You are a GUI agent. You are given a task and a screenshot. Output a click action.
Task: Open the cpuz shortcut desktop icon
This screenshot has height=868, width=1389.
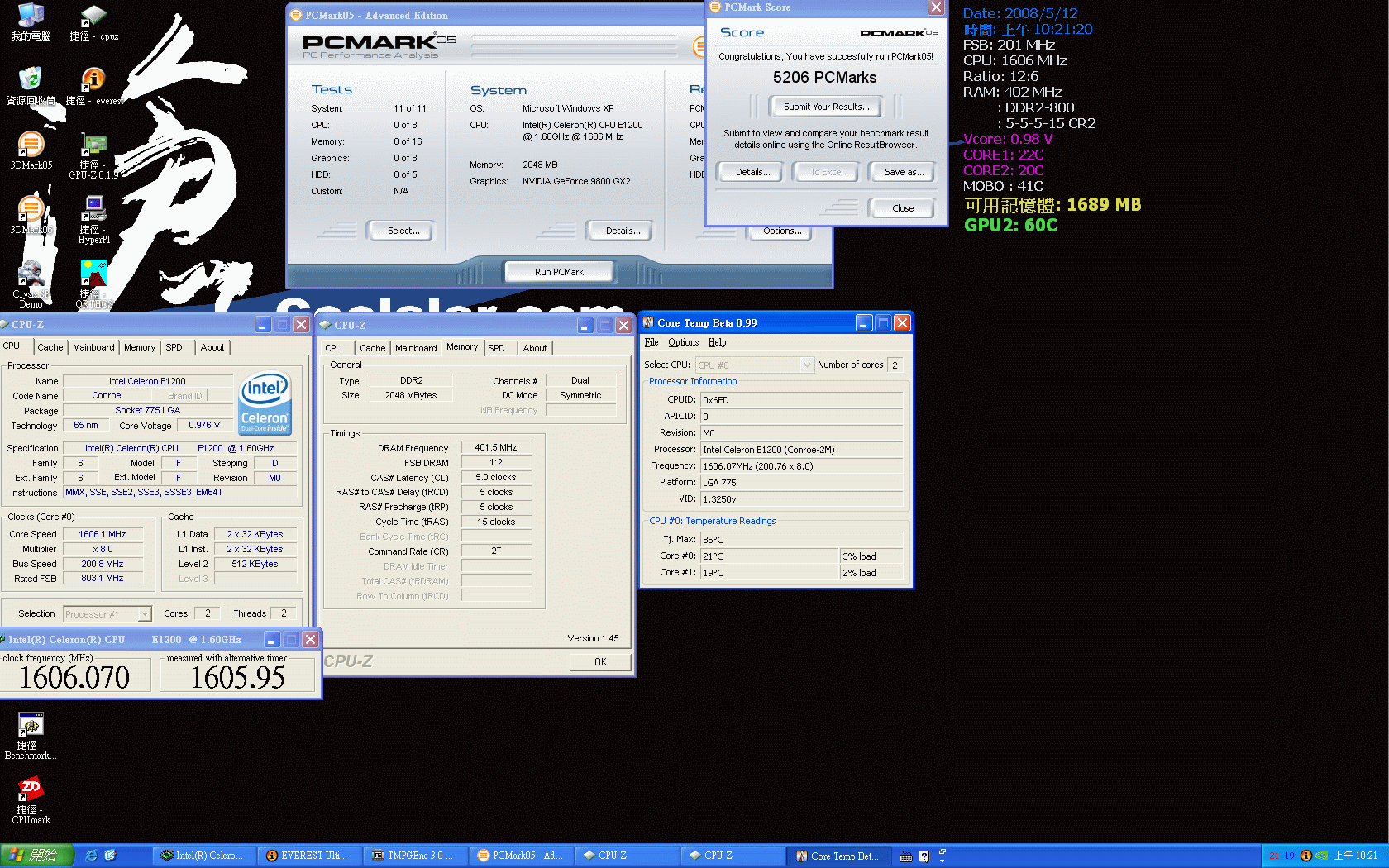[x=93, y=22]
